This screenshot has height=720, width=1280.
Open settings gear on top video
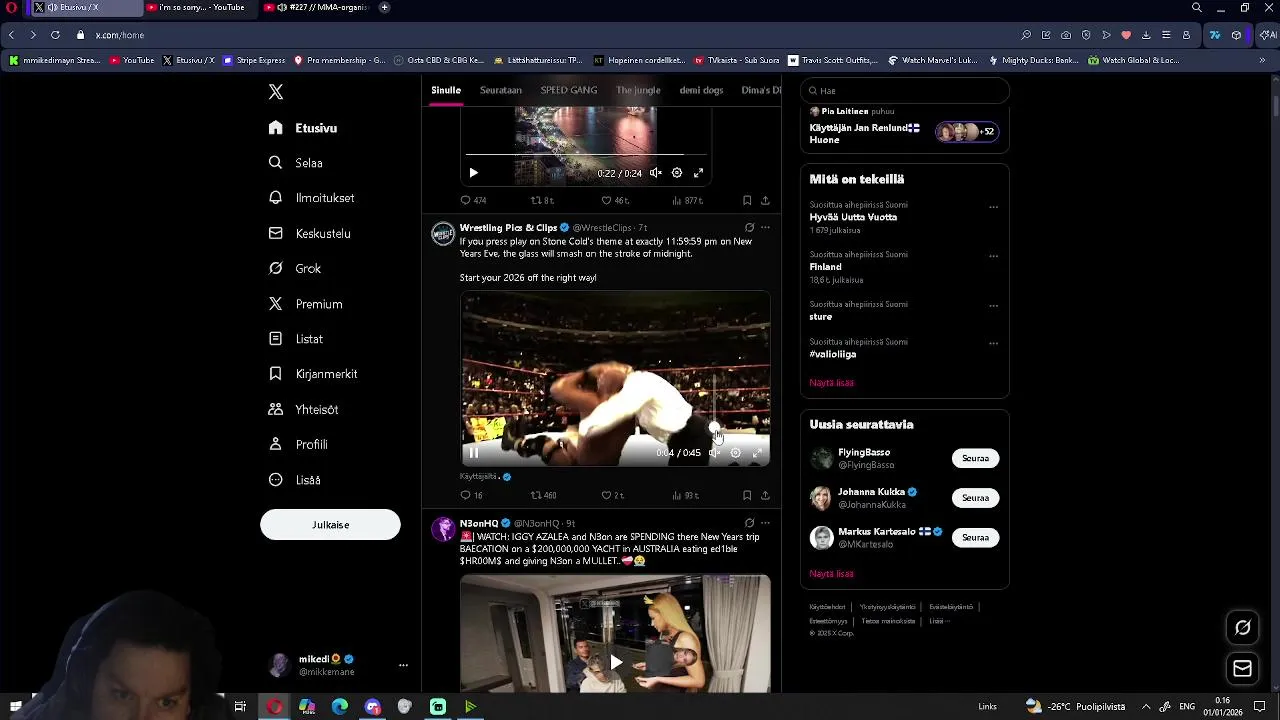tap(677, 173)
